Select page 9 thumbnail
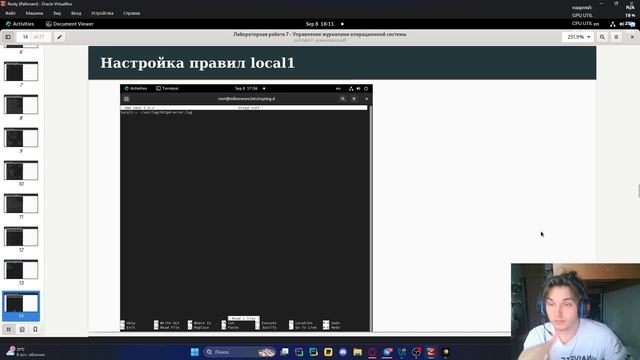Screen dimensions: 640x360 click(21, 138)
